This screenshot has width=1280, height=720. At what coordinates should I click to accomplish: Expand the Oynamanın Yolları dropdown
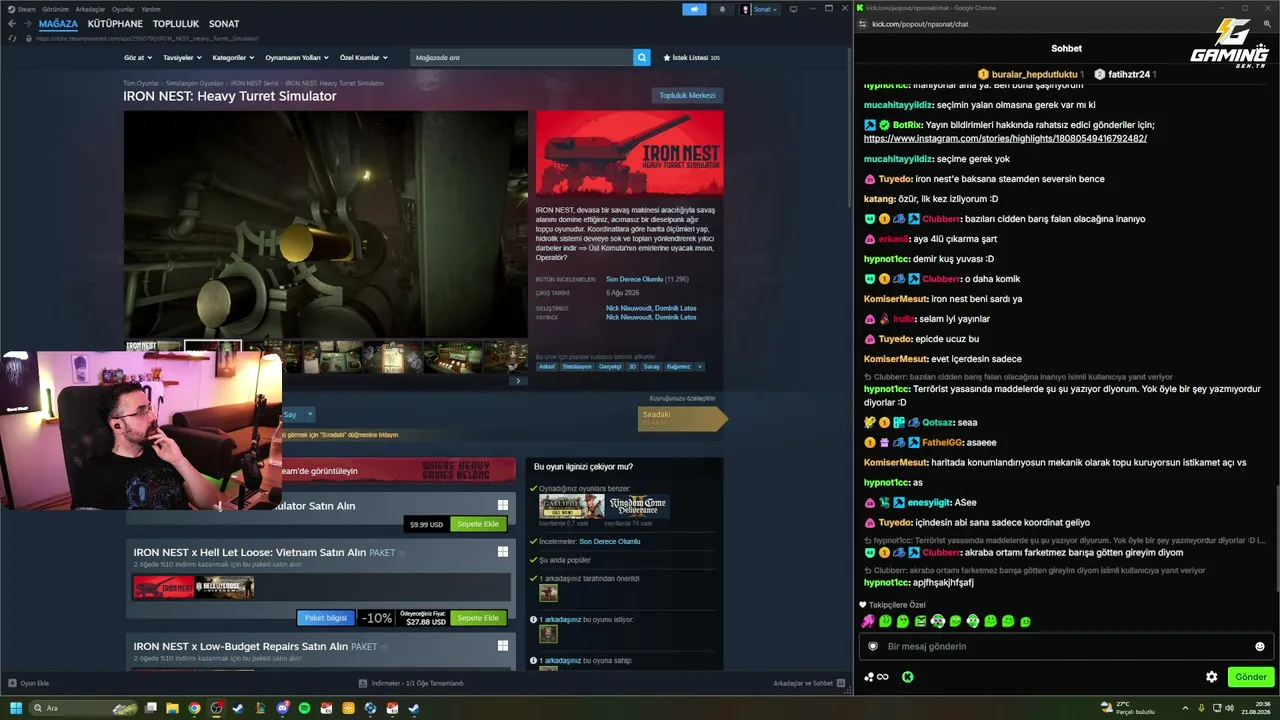point(297,58)
